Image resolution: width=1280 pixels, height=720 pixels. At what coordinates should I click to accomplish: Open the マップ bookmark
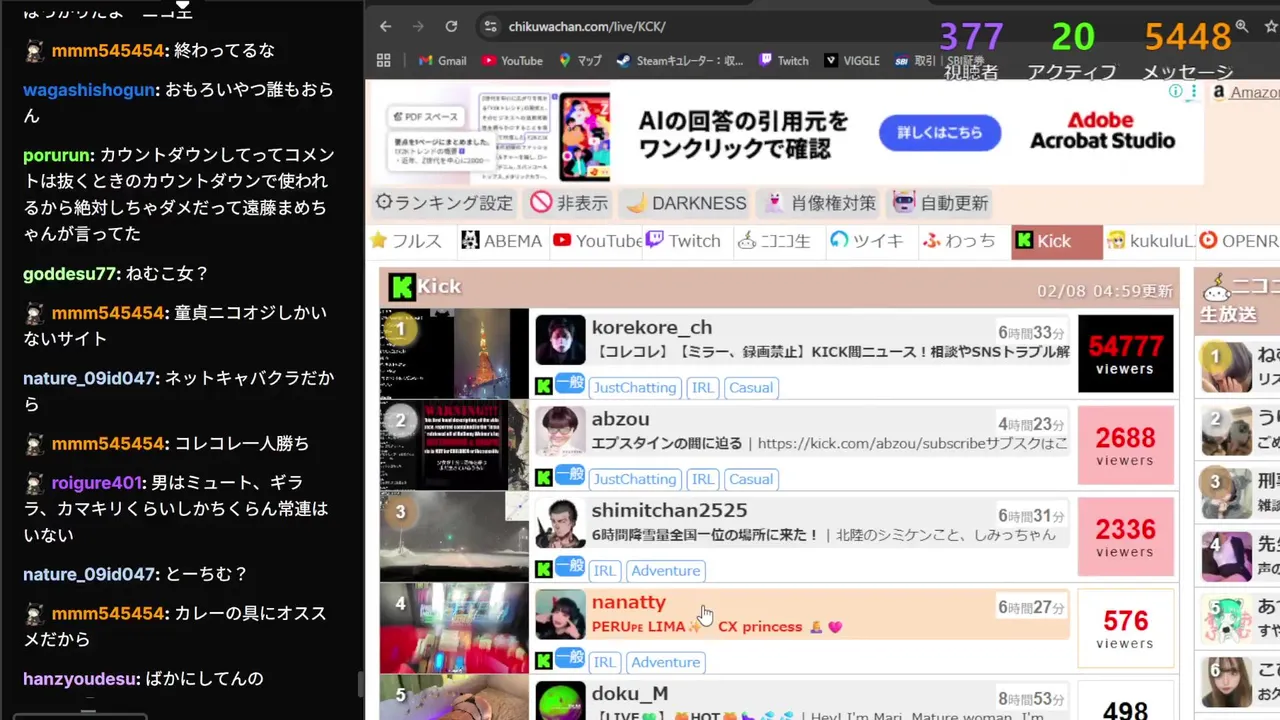click(580, 60)
